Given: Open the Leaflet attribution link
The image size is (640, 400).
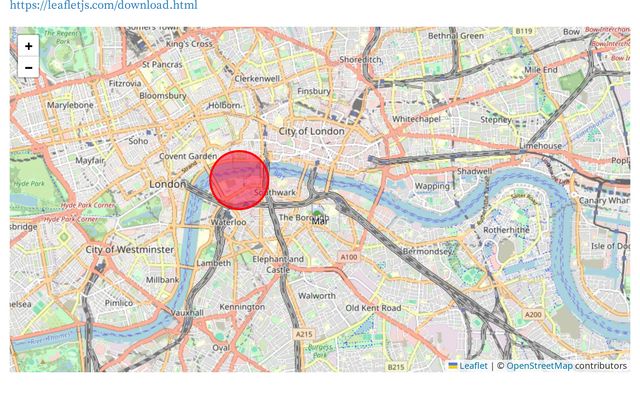Looking at the screenshot, I should click(473, 366).
